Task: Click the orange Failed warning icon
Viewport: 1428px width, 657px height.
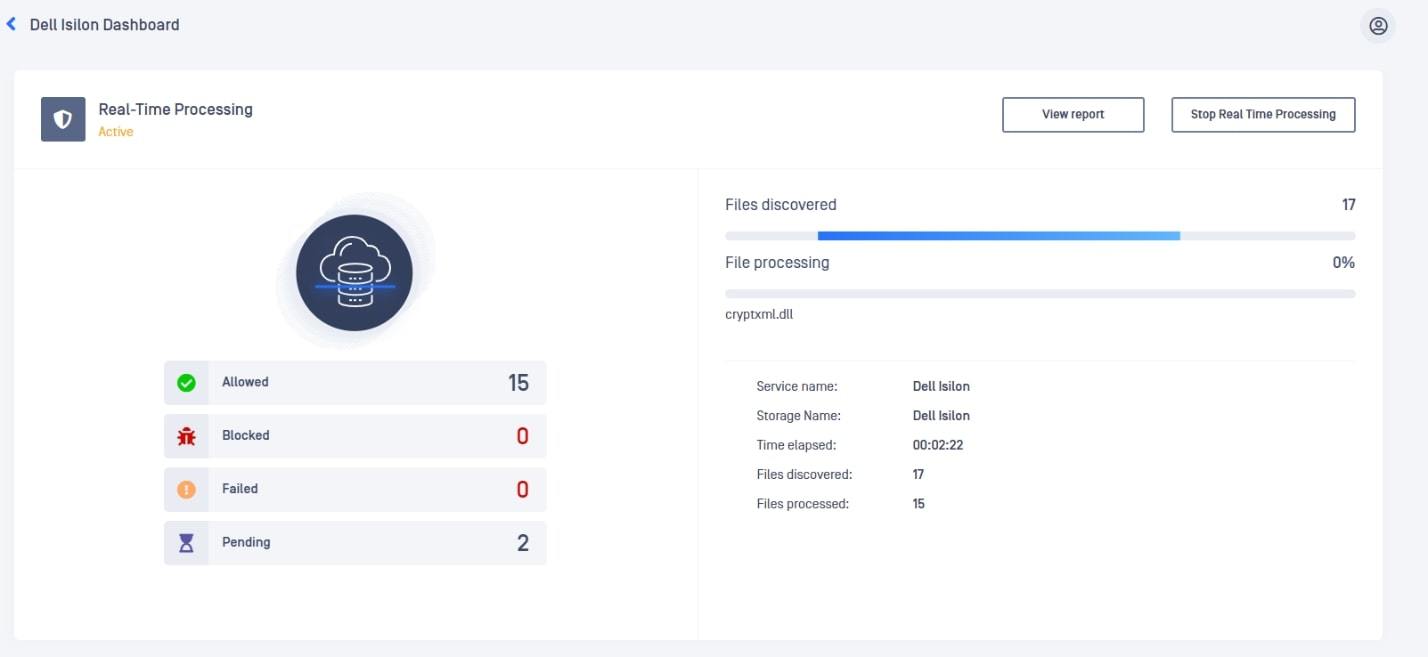Action: (186, 490)
